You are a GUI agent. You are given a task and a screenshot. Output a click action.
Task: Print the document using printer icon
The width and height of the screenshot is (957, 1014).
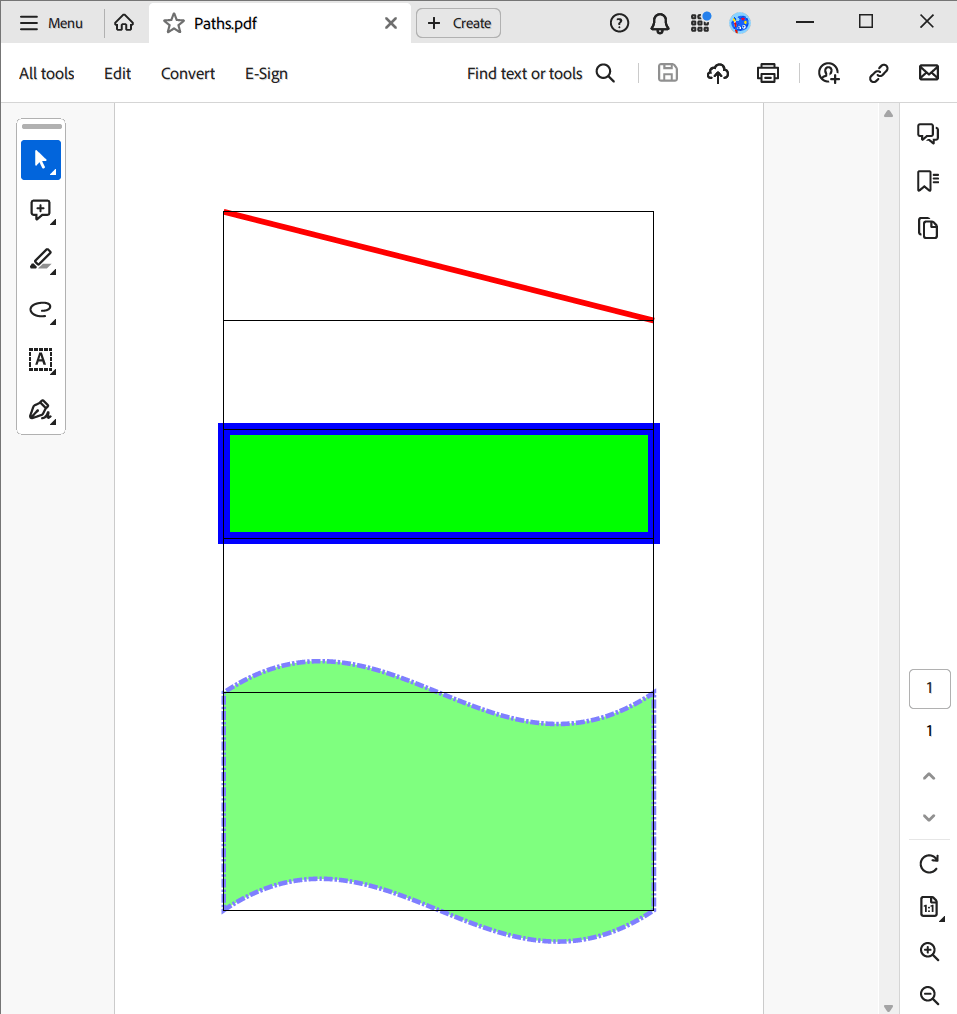pos(768,73)
